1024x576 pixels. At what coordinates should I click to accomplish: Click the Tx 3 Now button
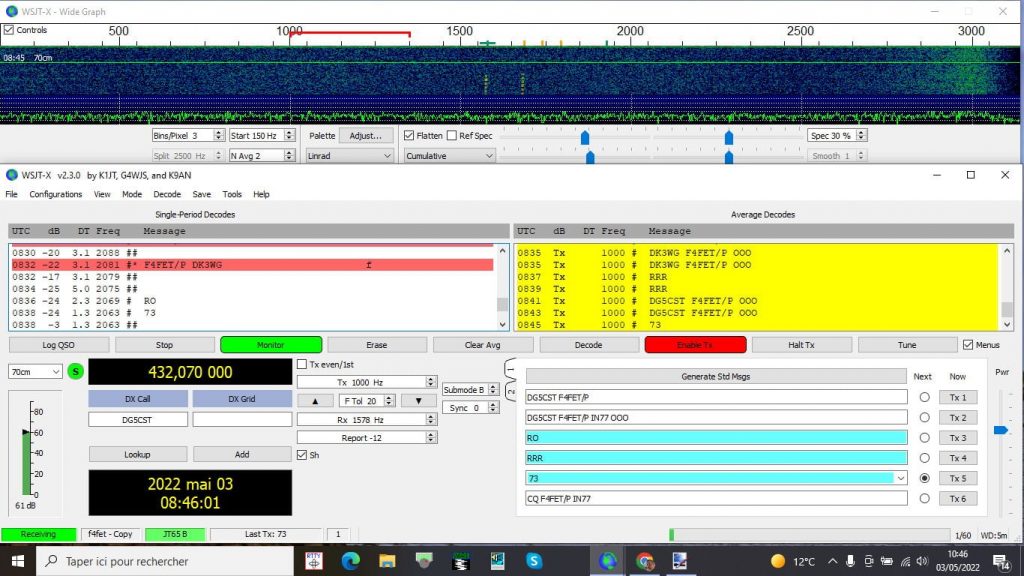(958, 438)
